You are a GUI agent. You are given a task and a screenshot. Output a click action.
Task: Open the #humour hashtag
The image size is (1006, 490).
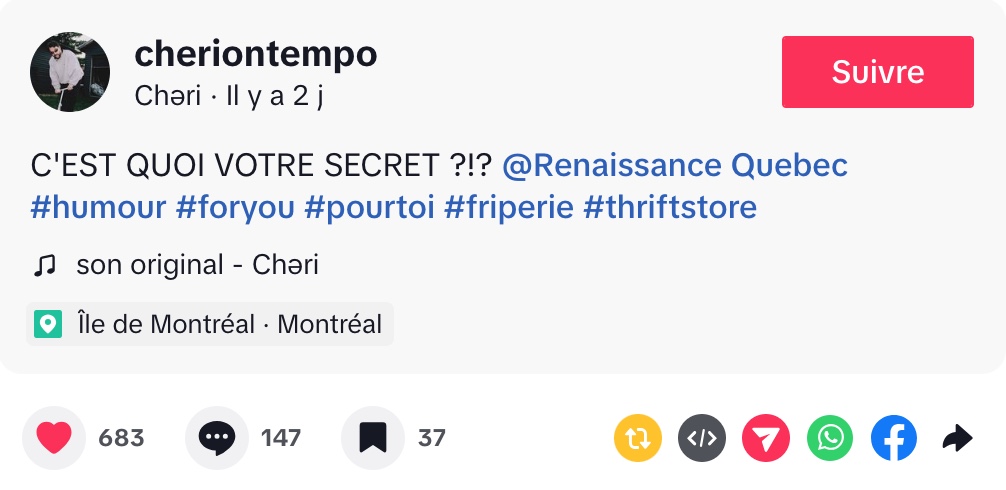[98, 208]
